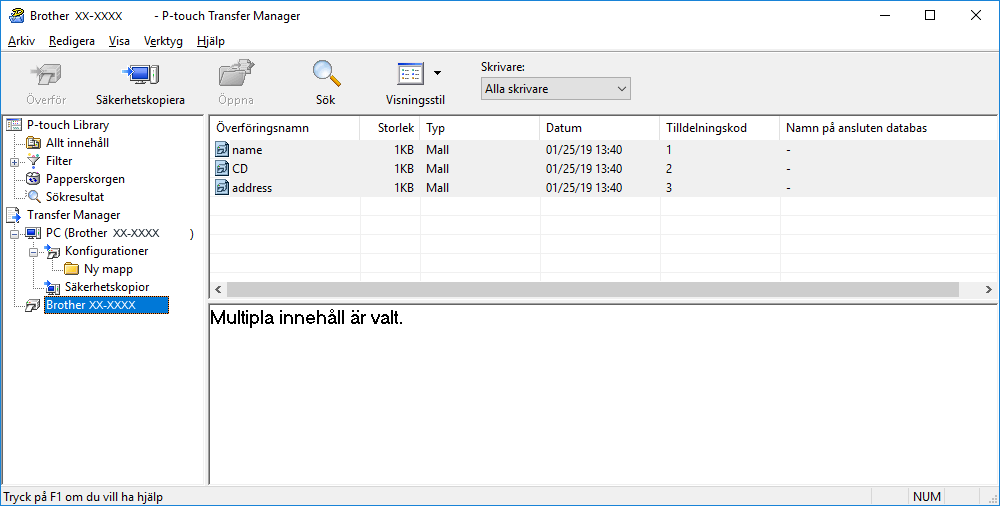Click the Öppna folder toolbar icon
The image size is (1000, 506).
coord(236,74)
